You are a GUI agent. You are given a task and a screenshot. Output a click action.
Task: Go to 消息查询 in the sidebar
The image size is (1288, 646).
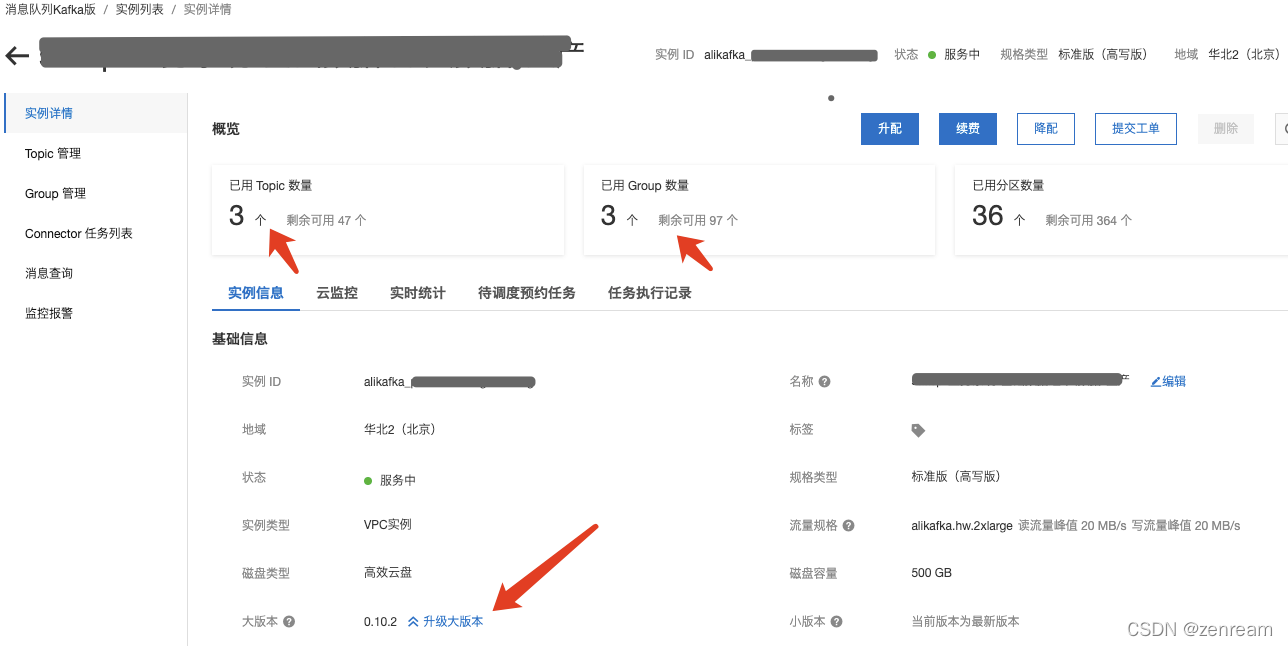tap(49, 272)
